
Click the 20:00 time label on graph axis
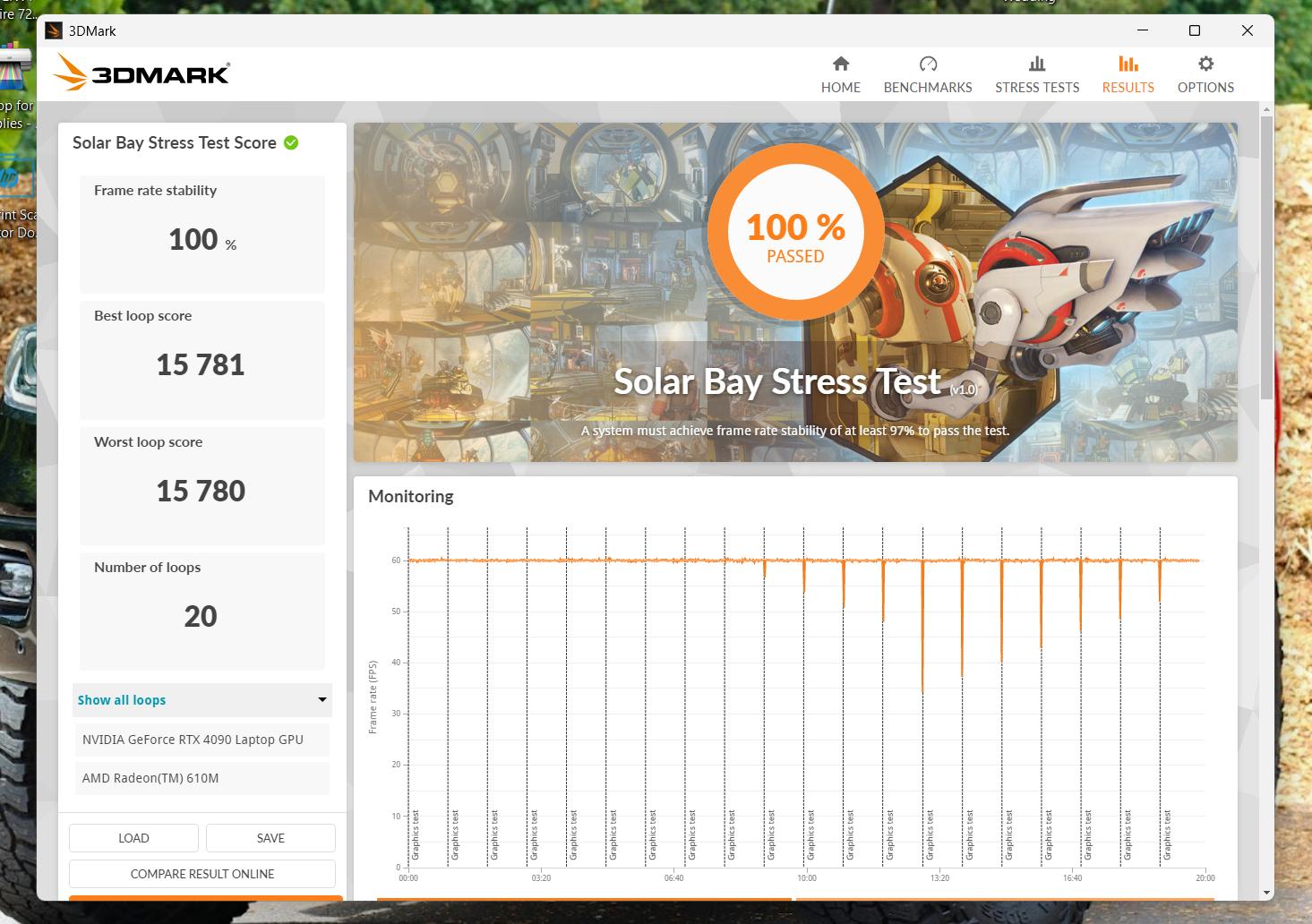tap(1205, 877)
